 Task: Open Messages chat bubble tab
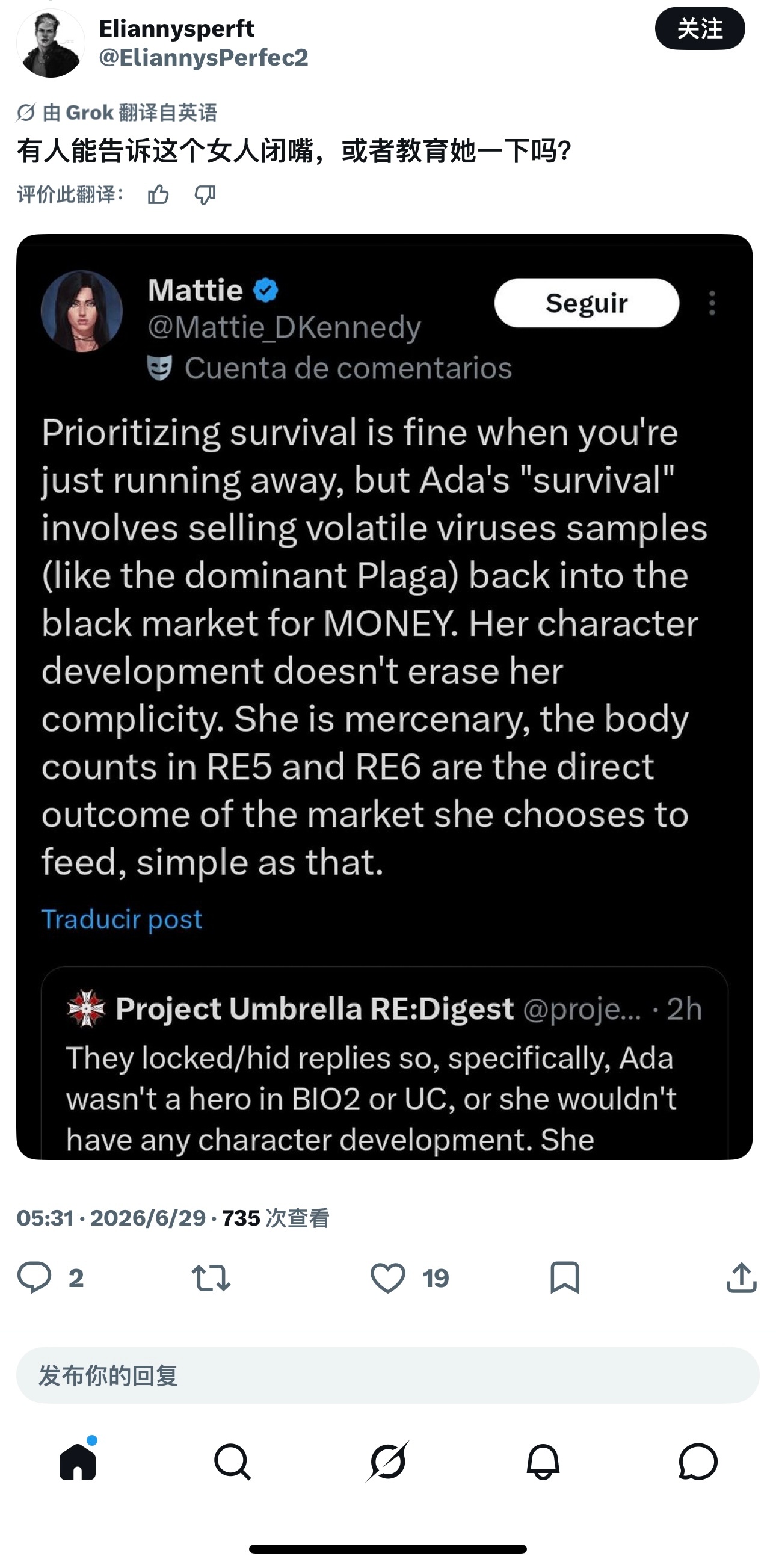pos(698,1461)
